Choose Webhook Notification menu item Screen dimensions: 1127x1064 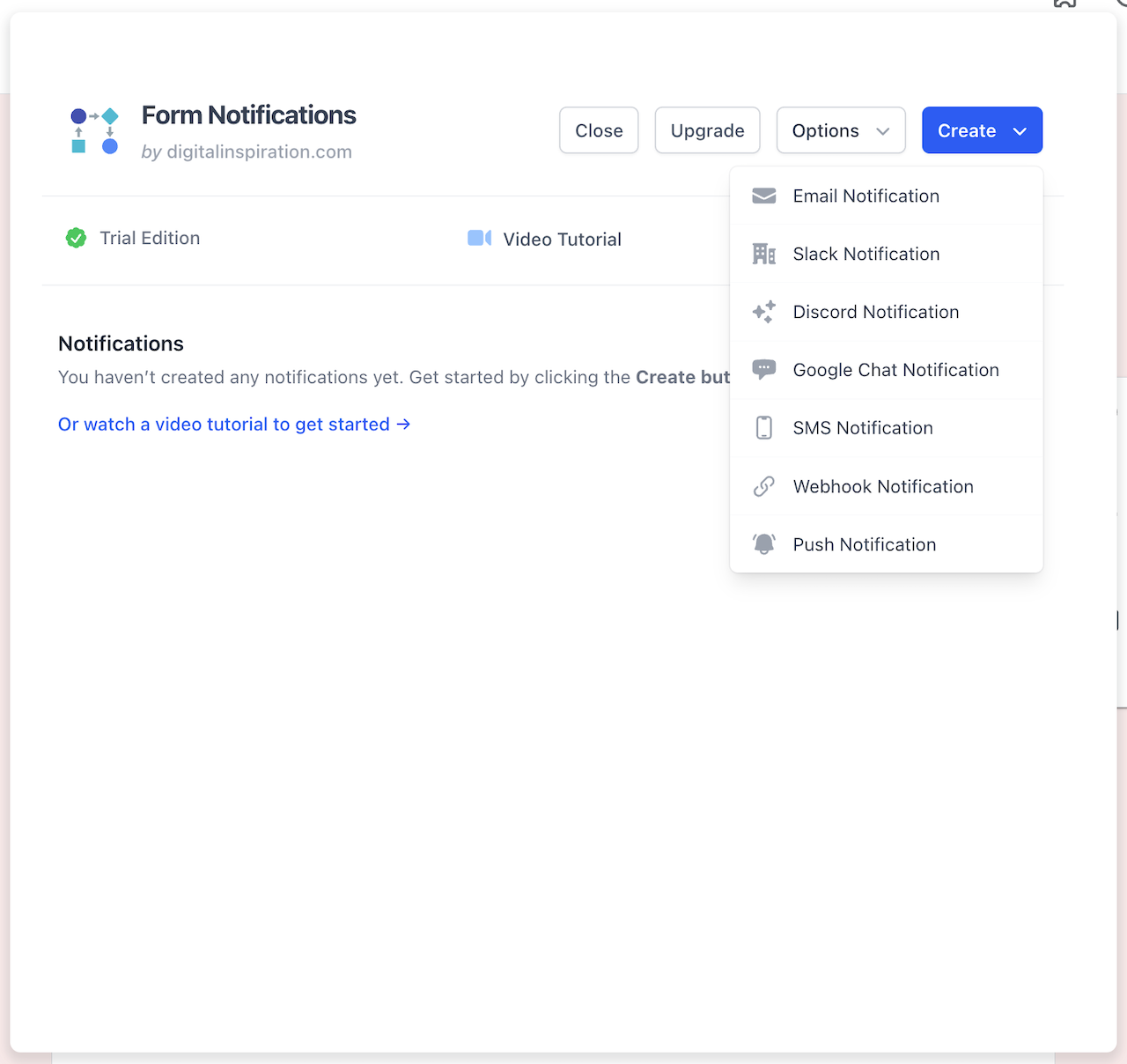[x=883, y=486]
